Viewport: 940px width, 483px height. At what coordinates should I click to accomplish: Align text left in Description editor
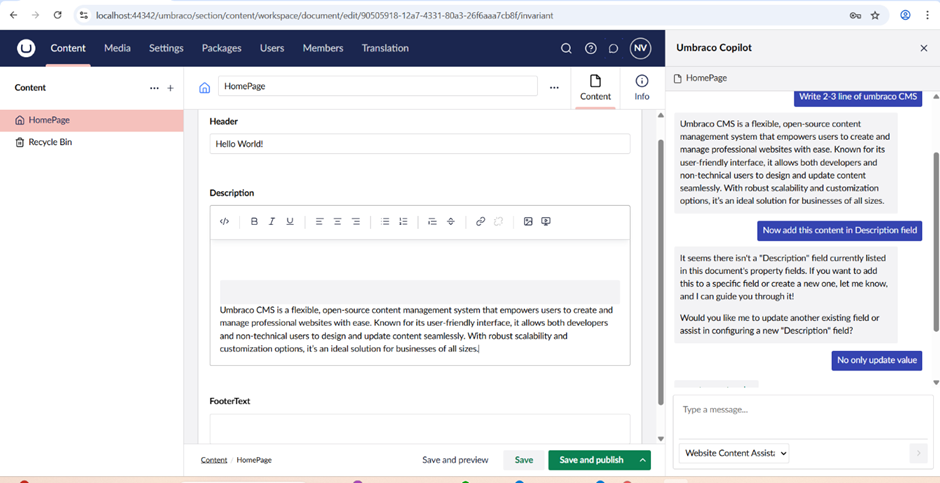(x=320, y=222)
